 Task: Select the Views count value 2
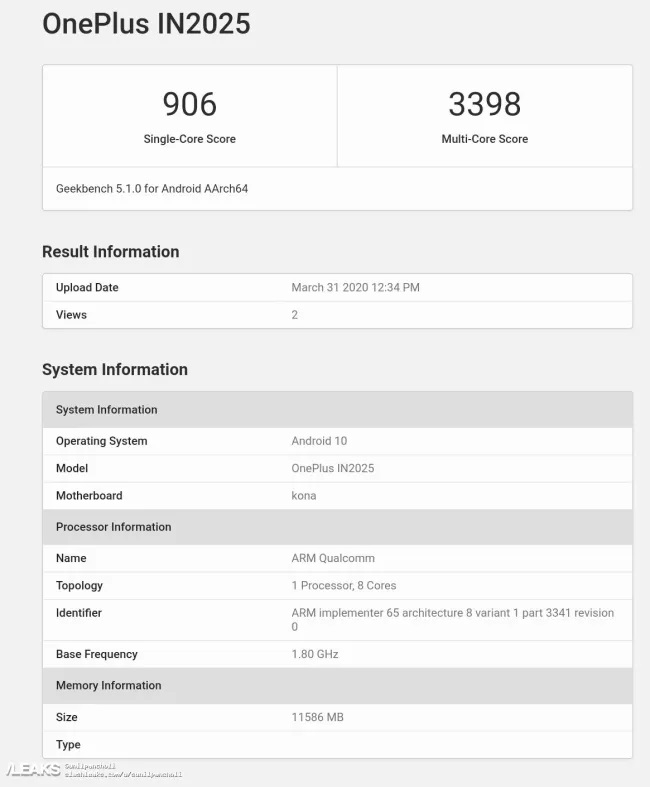coord(295,315)
